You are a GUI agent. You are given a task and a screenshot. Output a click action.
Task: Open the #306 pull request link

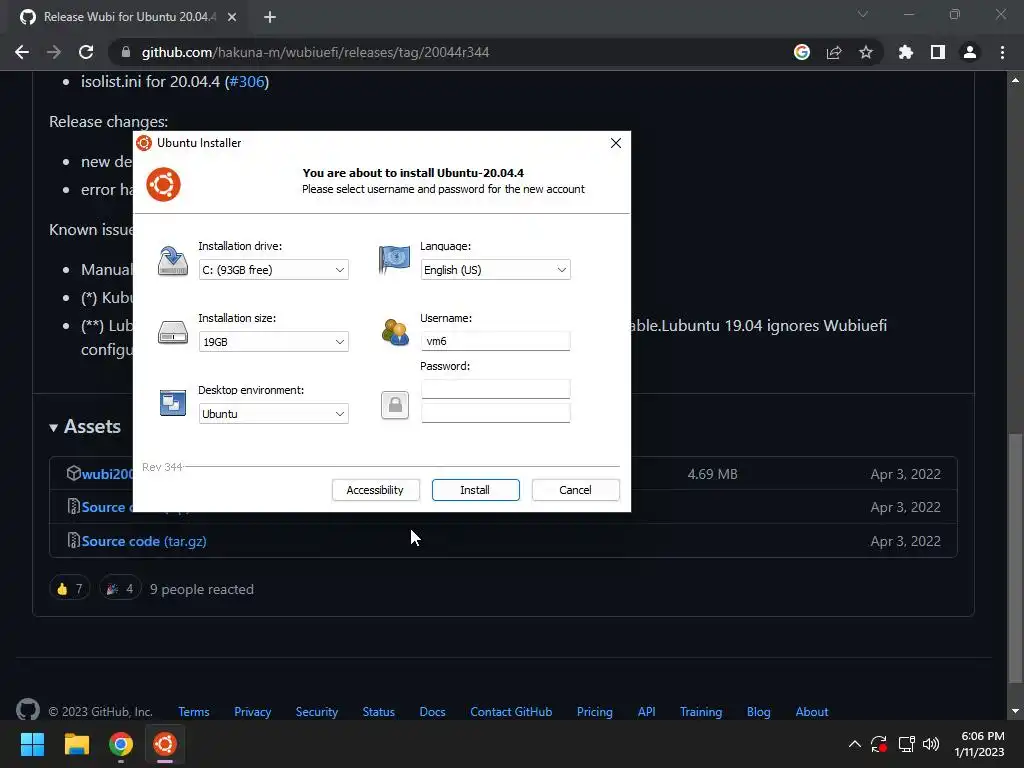tap(247, 82)
